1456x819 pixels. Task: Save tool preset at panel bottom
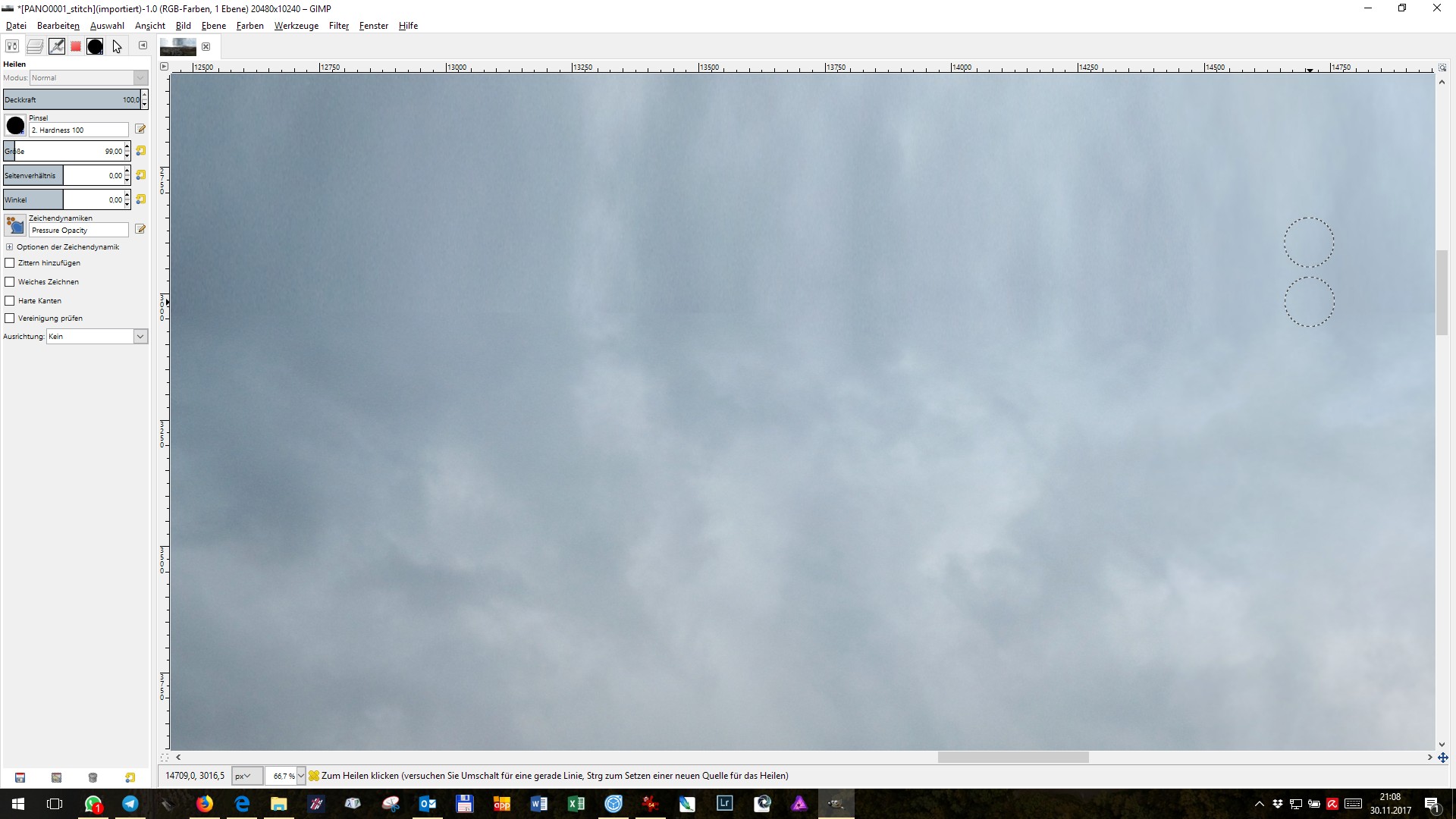[x=20, y=777]
